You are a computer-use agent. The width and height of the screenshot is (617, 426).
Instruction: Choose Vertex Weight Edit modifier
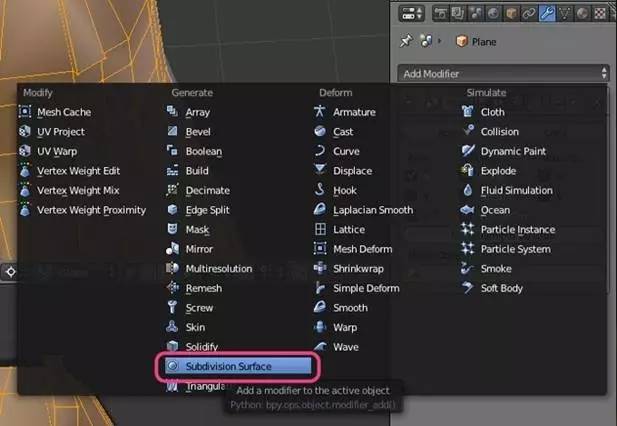click(91, 171)
